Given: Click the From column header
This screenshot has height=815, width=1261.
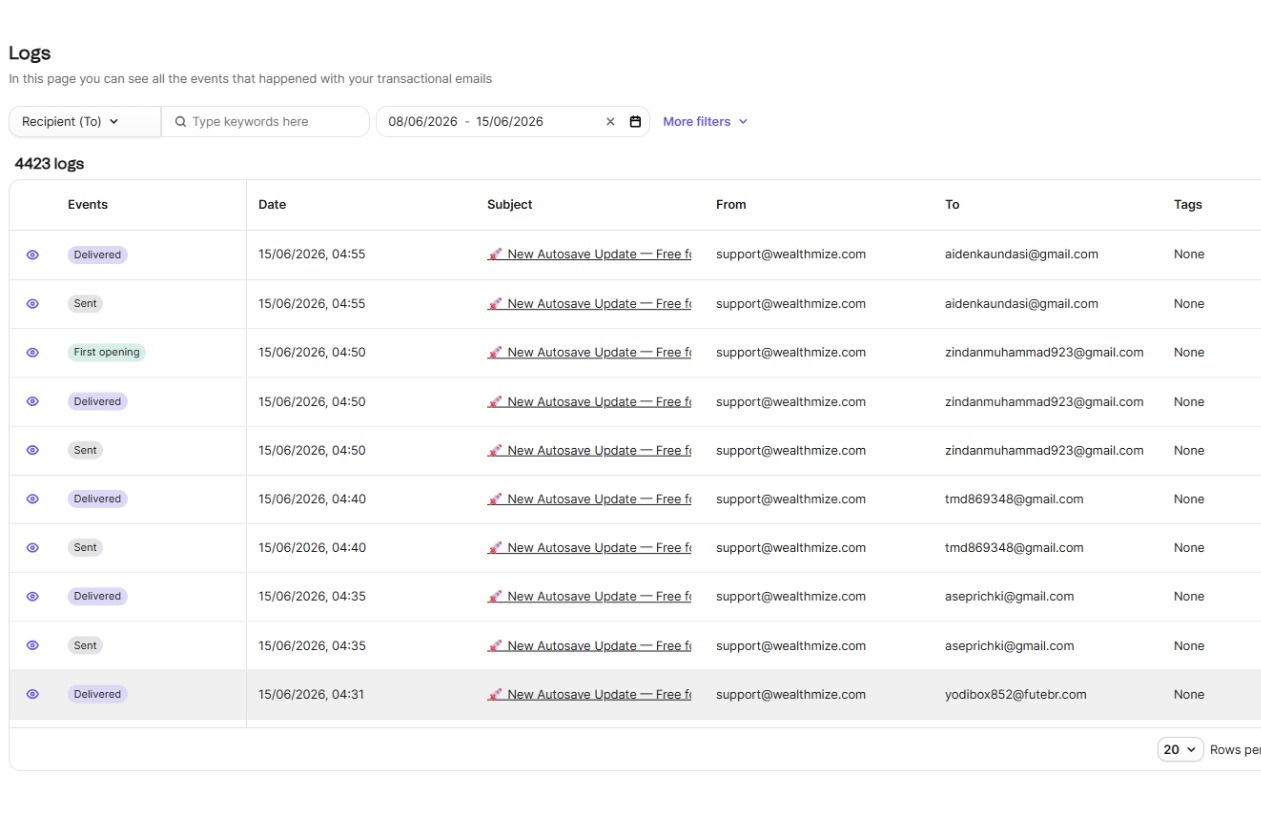Looking at the screenshot, I should 731,205.
